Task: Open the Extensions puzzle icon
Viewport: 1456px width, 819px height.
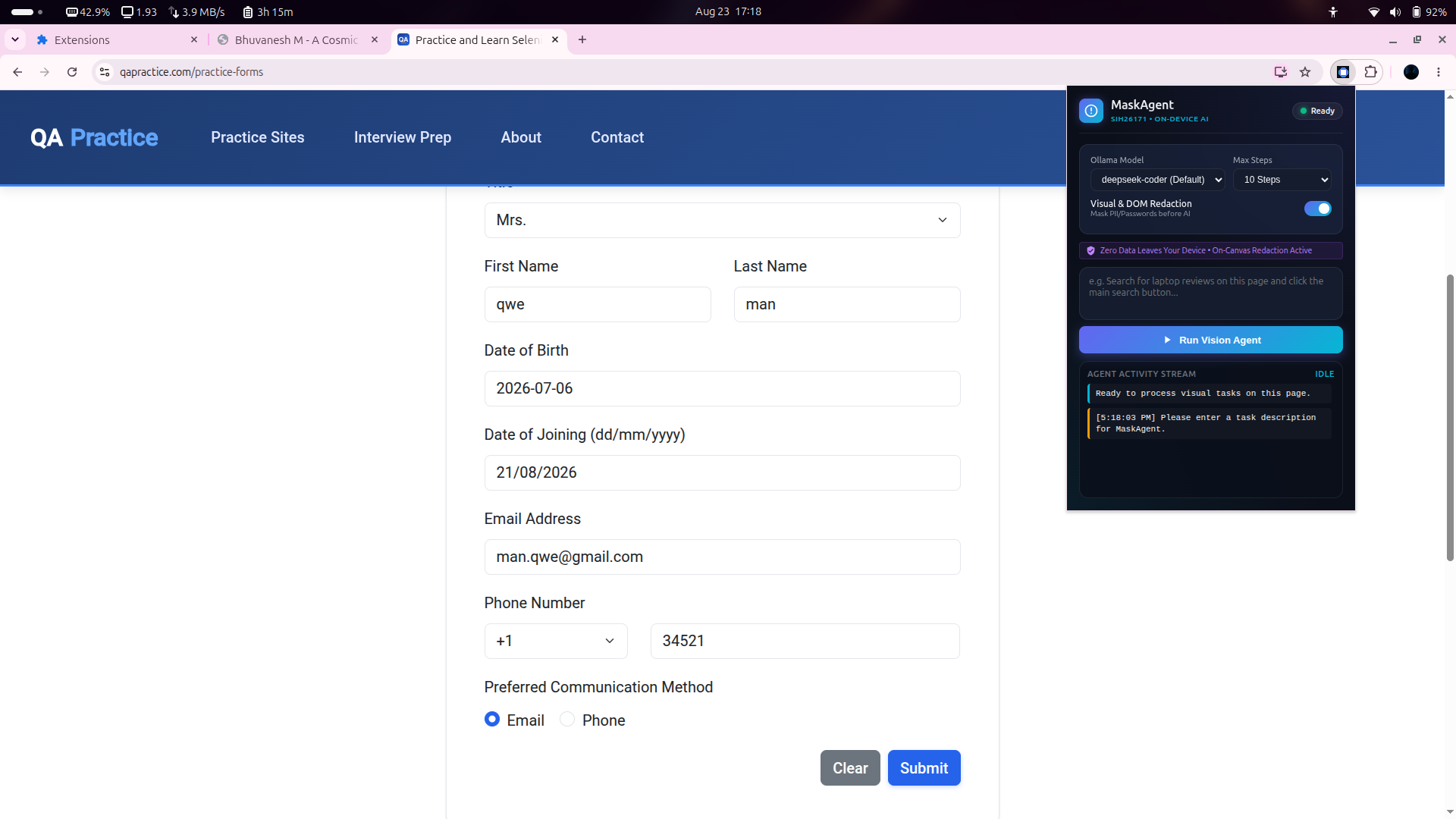Action: [1370, 72]
